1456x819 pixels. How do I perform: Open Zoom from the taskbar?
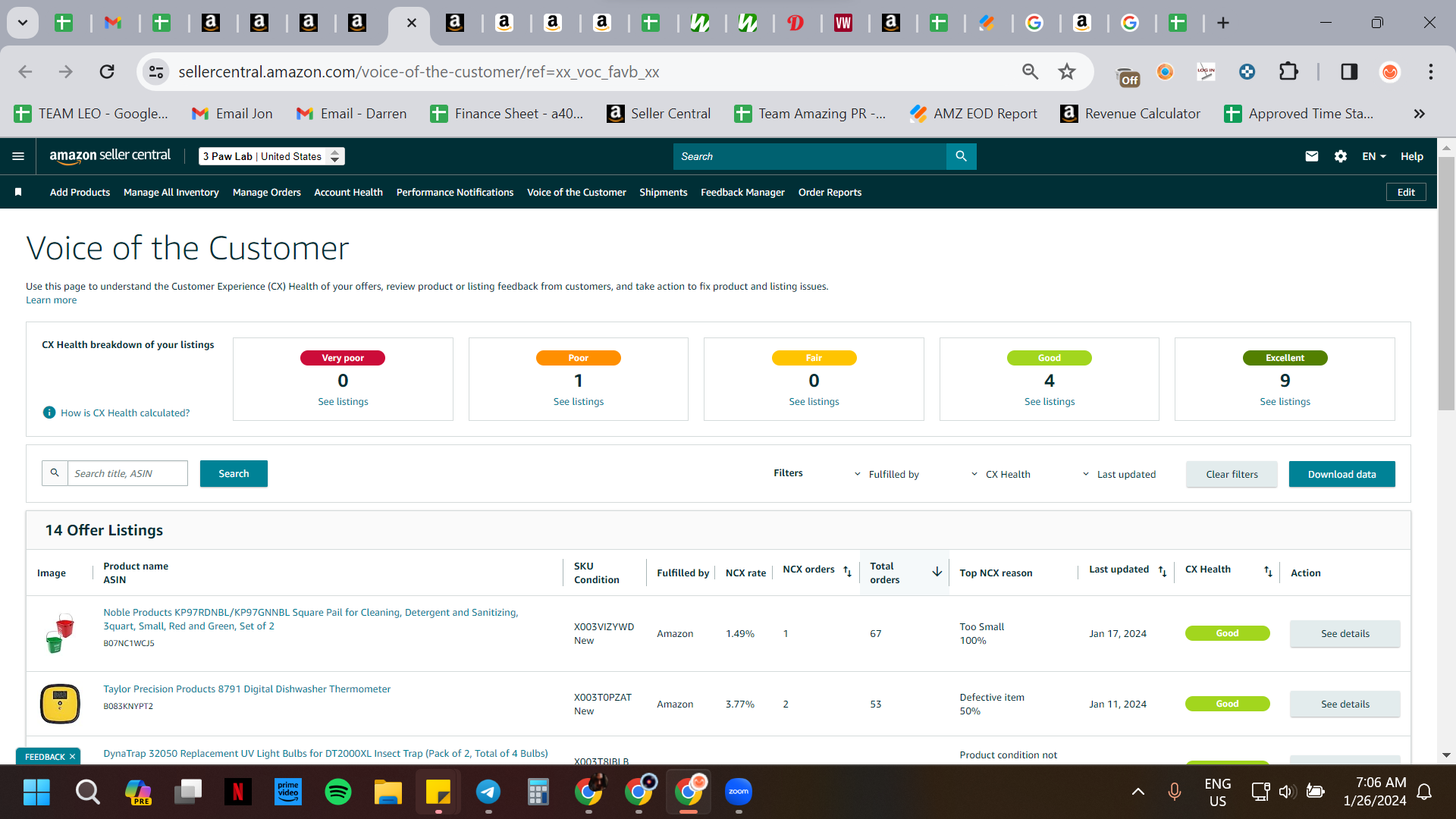tap(739, 792)
